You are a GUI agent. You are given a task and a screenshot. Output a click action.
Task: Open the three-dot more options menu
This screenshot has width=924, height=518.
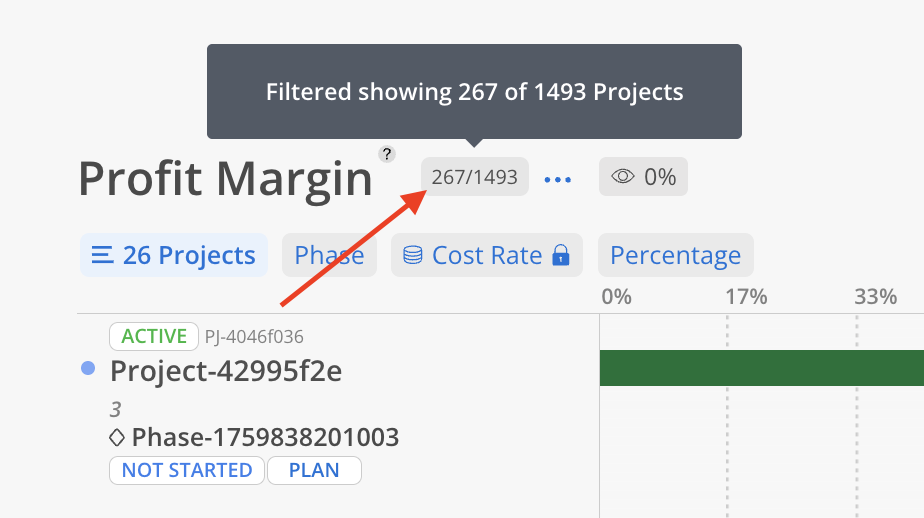[x=557, y=179]
